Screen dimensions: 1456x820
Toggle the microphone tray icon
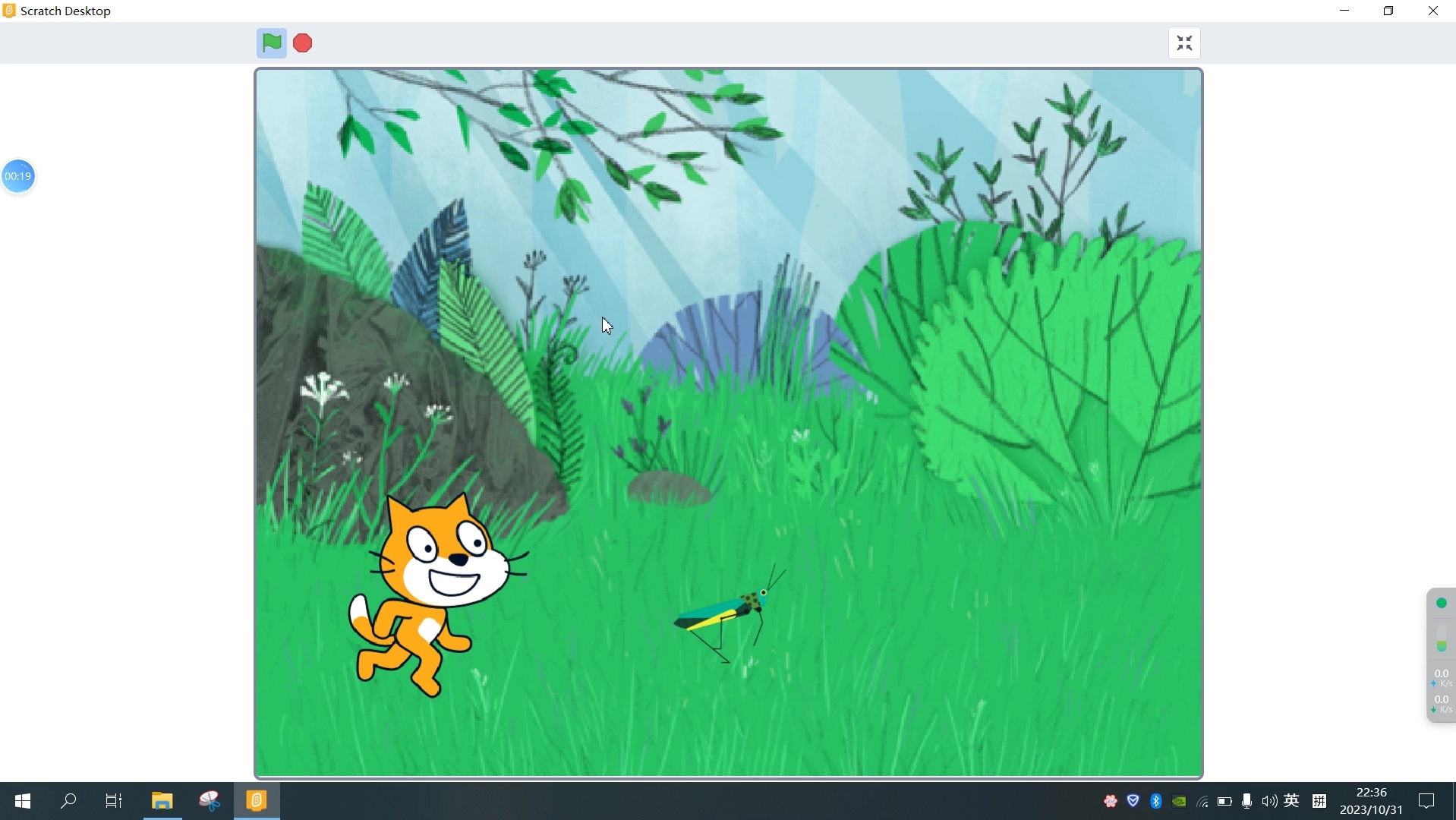pyautogui.click(x=1247, y=801)
